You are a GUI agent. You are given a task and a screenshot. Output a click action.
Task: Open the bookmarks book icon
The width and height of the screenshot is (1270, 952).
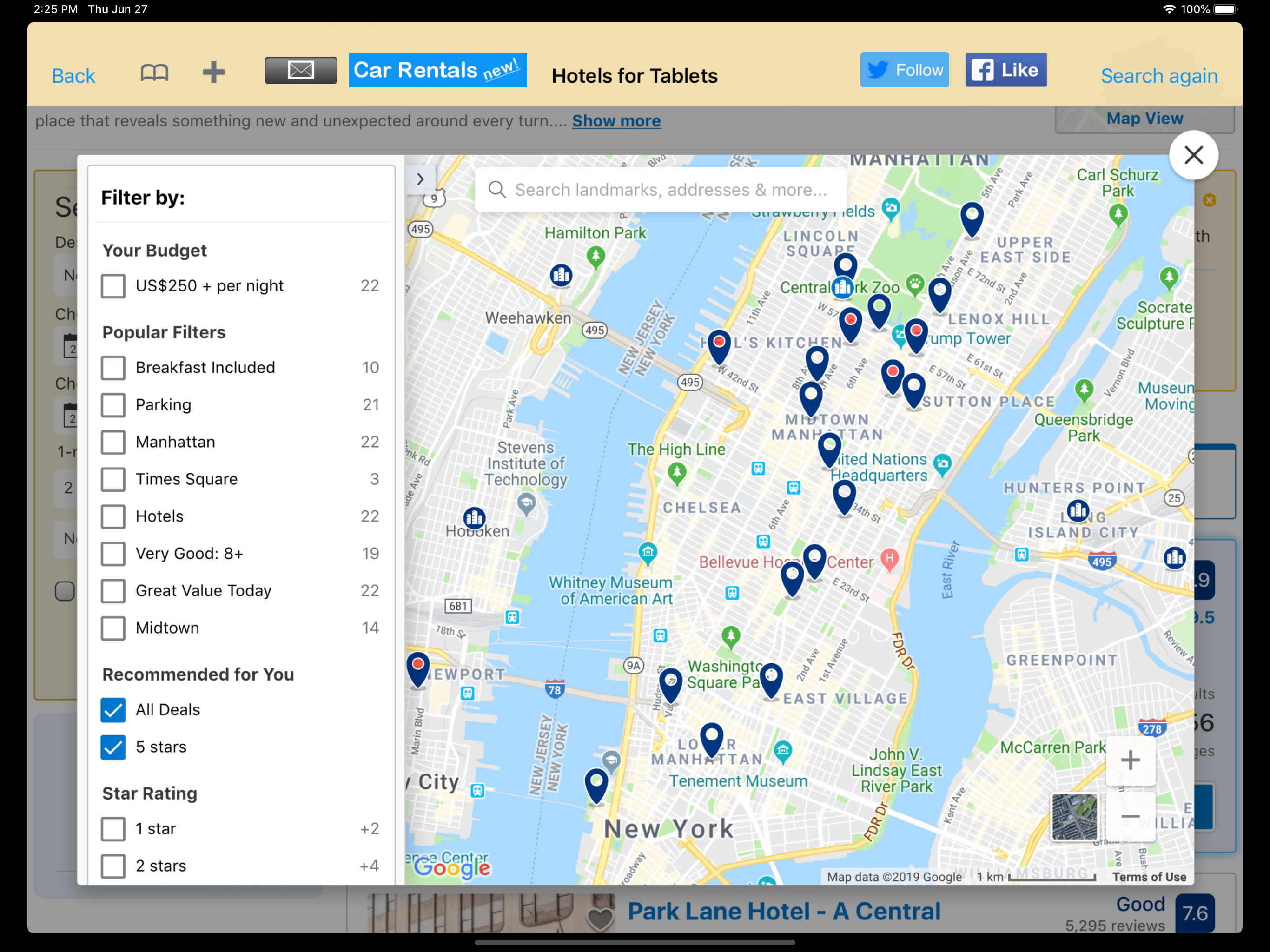point(154,73)
